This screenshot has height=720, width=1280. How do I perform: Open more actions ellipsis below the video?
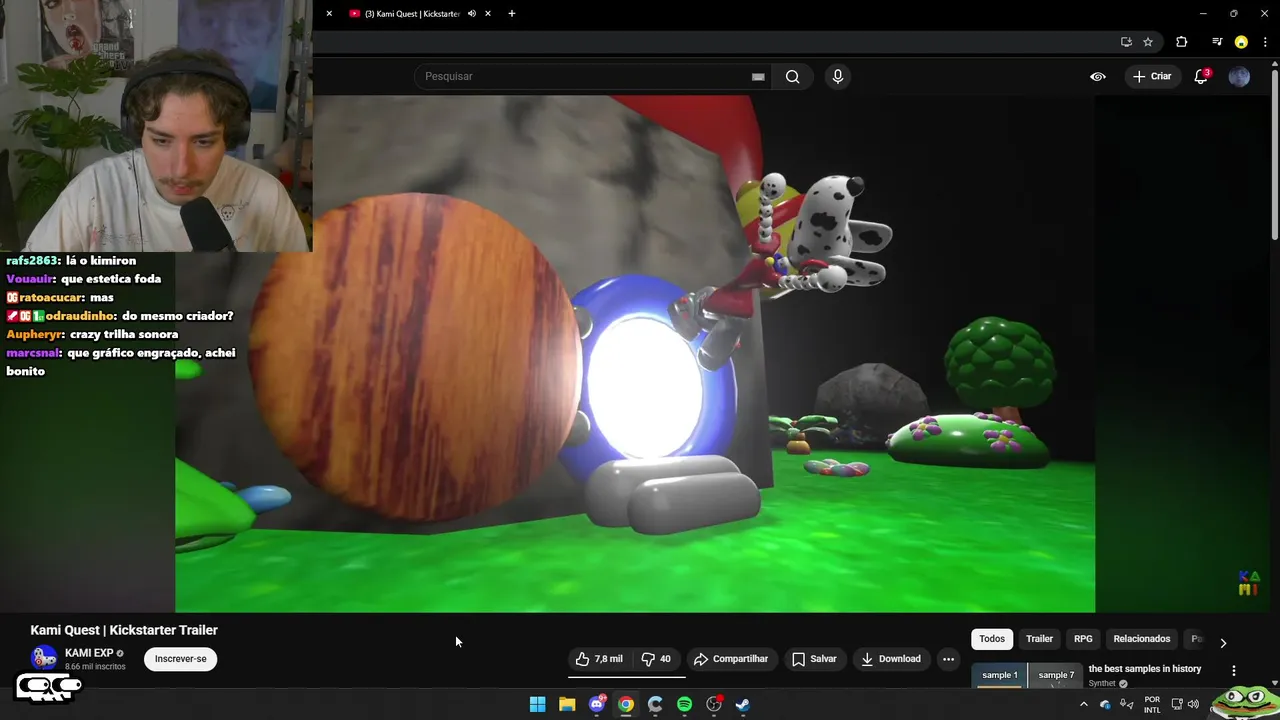click(x=948, y=659)
